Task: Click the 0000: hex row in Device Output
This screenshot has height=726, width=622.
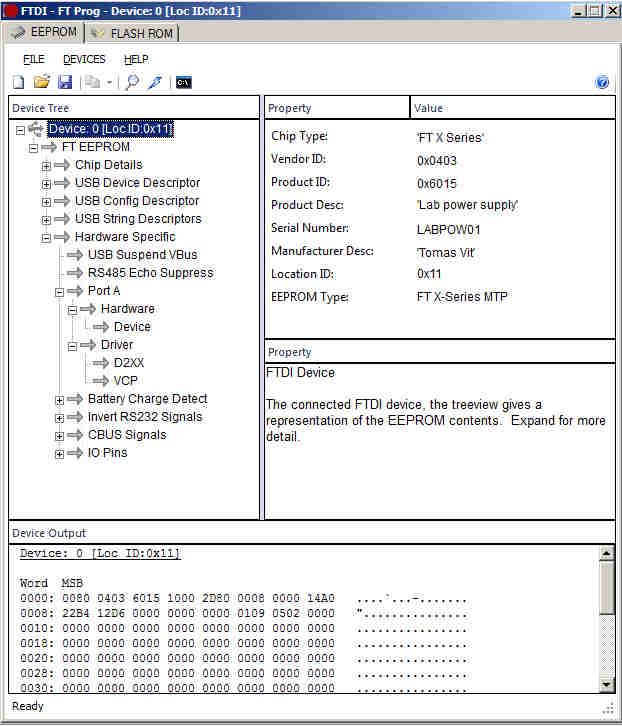Action: tap(243, 598)
